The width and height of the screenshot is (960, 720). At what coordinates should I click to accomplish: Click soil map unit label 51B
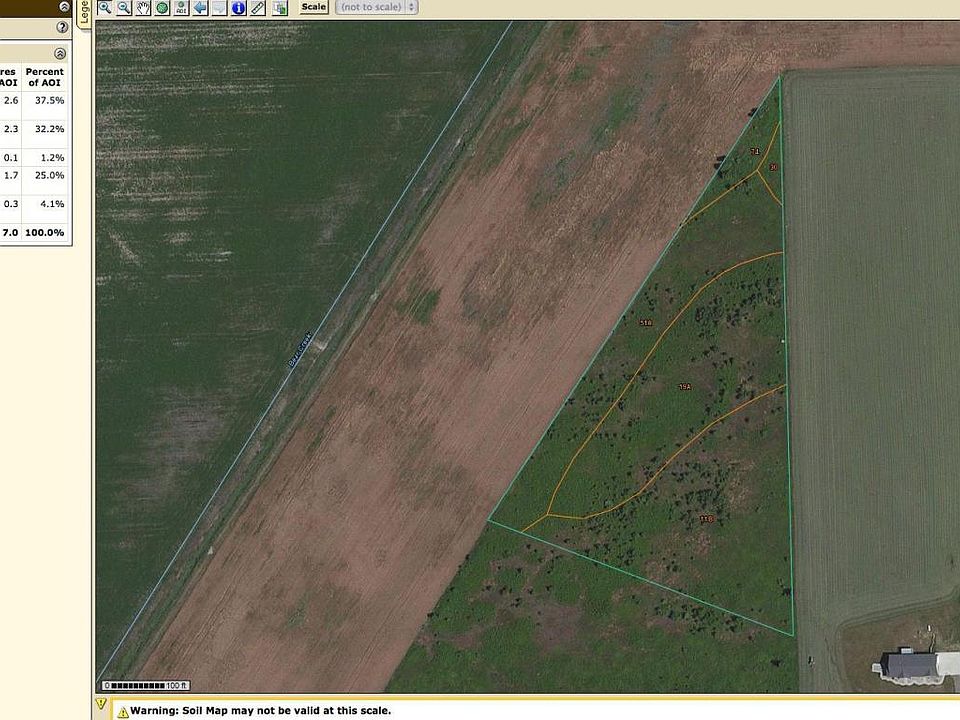pyautogui.click(x=645, y=323)
